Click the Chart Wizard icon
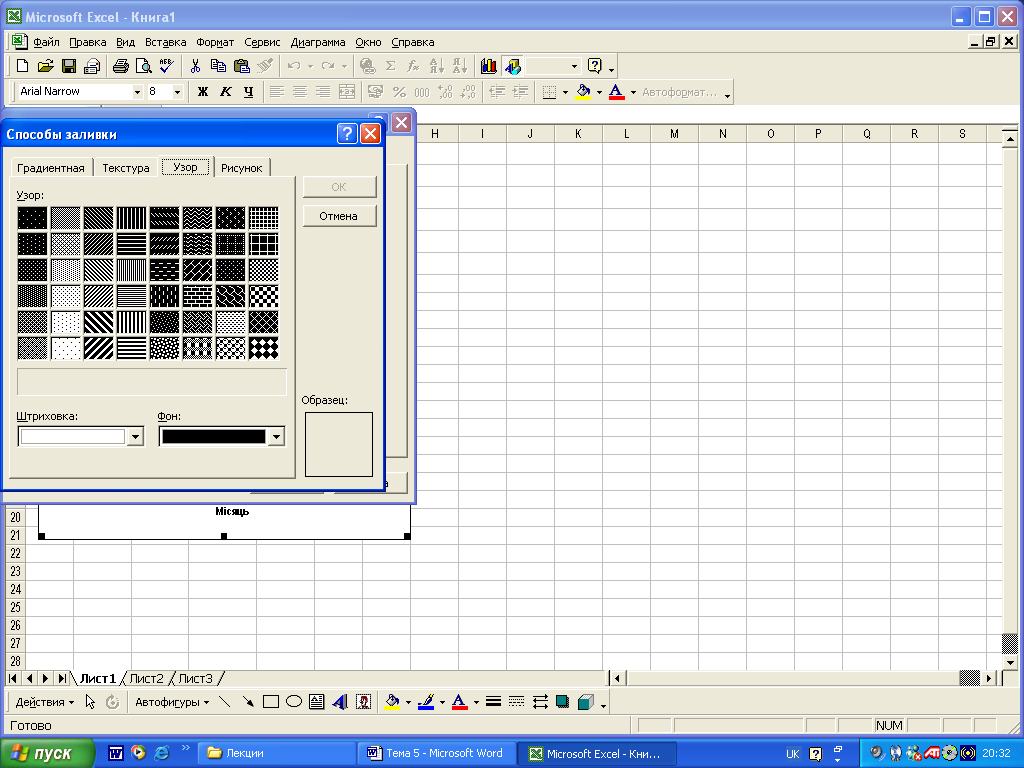Screen dimensions: 1024x768 click(x=488, y=66)
